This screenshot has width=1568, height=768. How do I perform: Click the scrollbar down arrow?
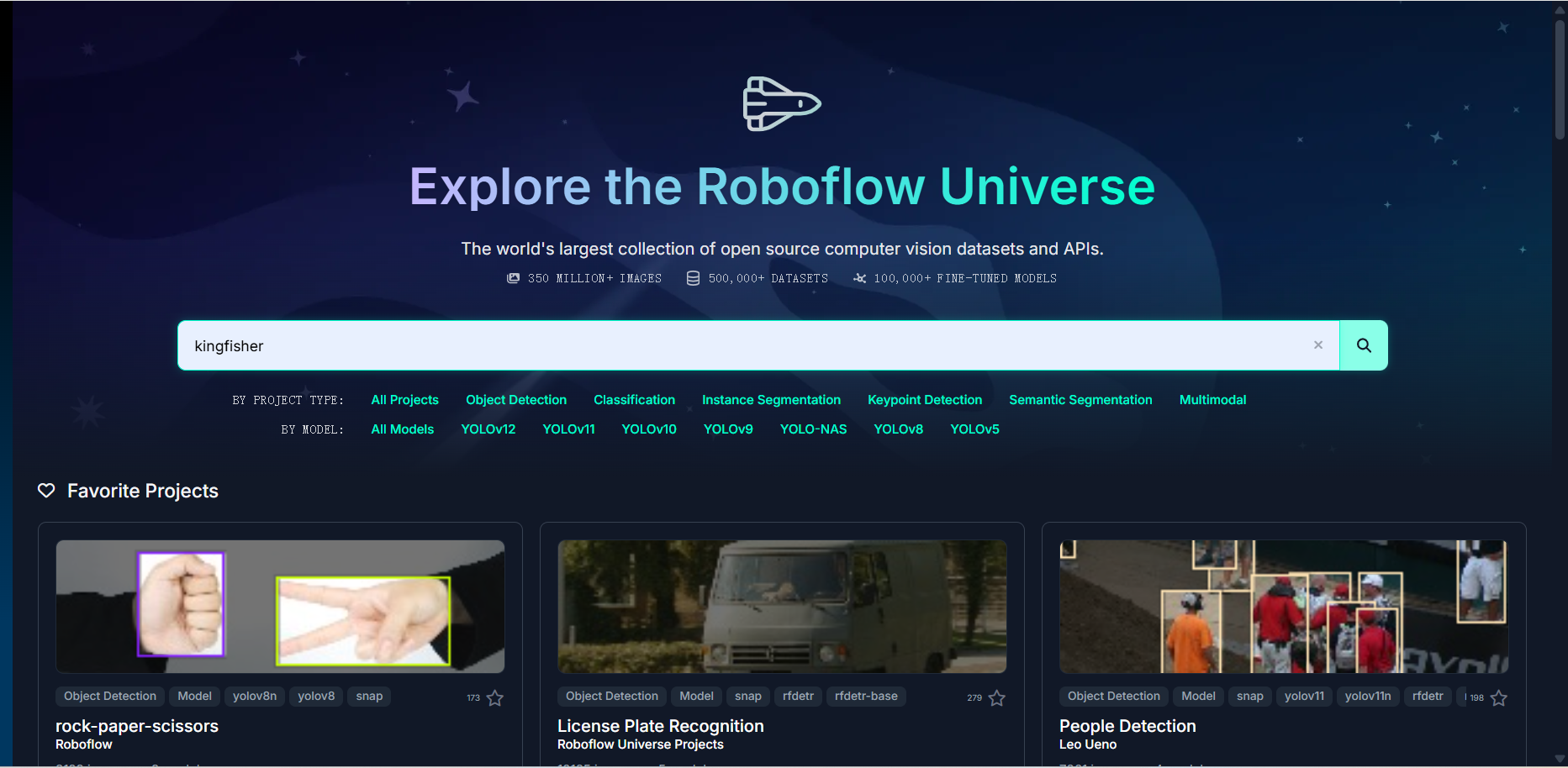click(1560, 760)
